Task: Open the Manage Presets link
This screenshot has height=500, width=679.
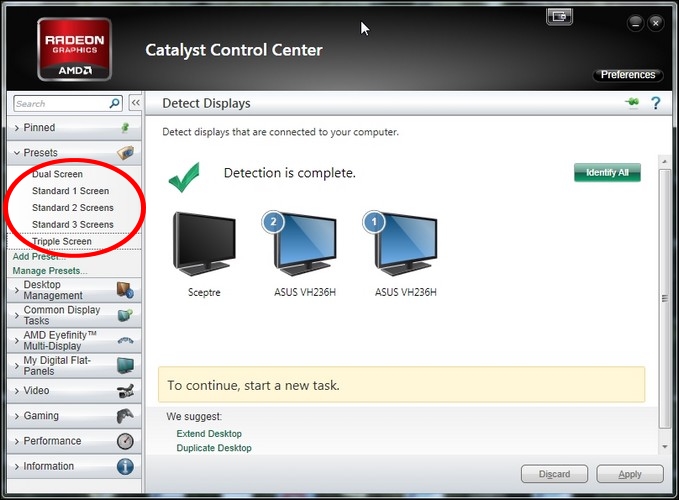Action: [50, 271]
